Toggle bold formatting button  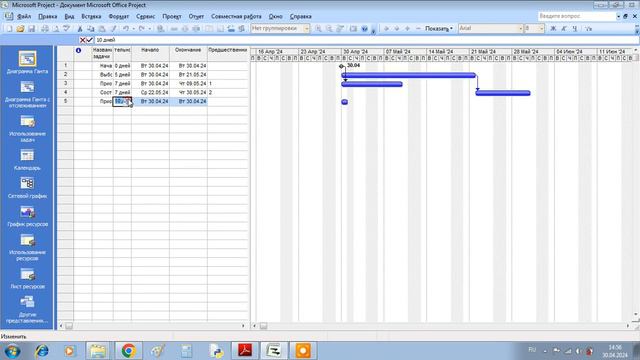point(553,29)
